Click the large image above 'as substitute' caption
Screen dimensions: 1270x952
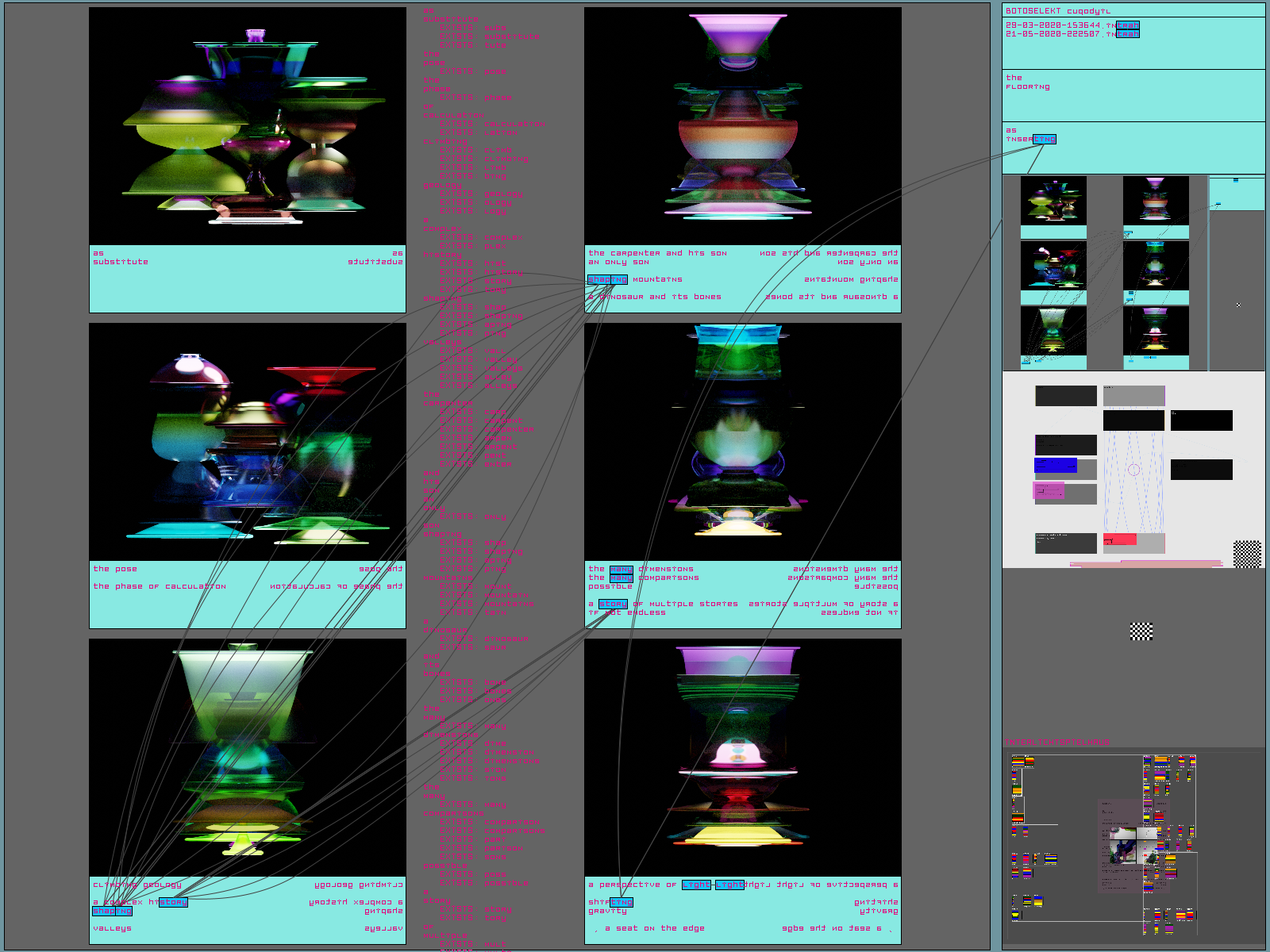tap(248, 126)
